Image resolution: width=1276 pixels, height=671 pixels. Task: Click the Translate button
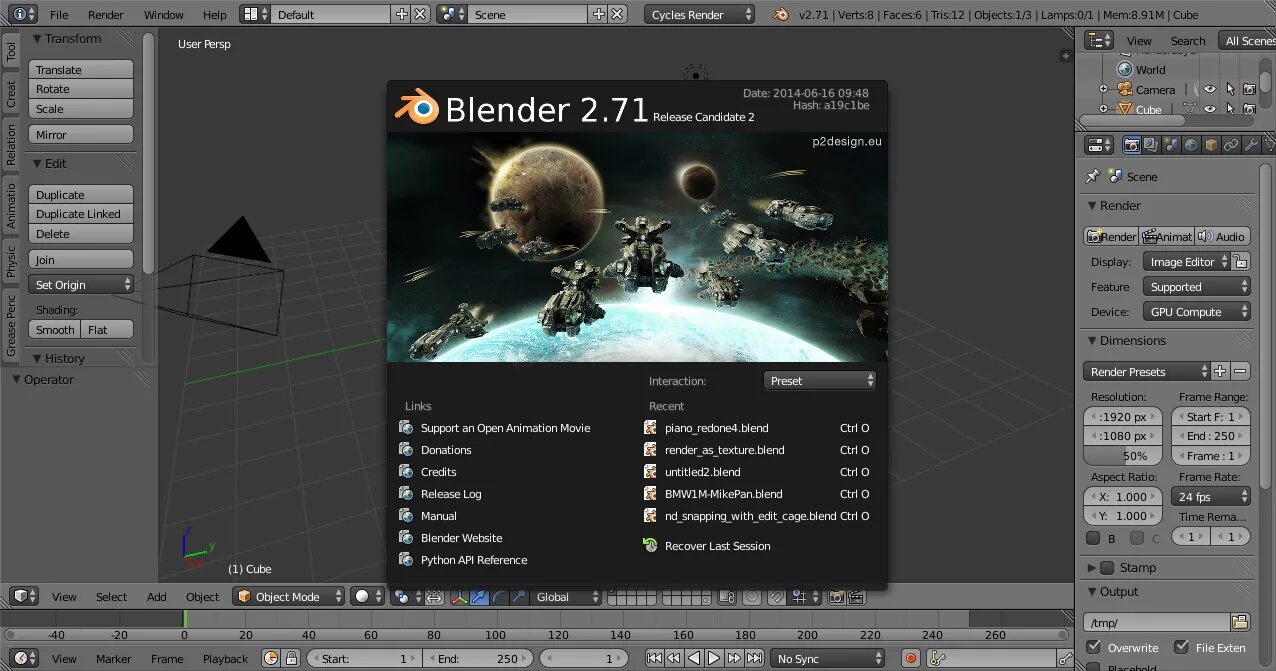click(81, 70)
